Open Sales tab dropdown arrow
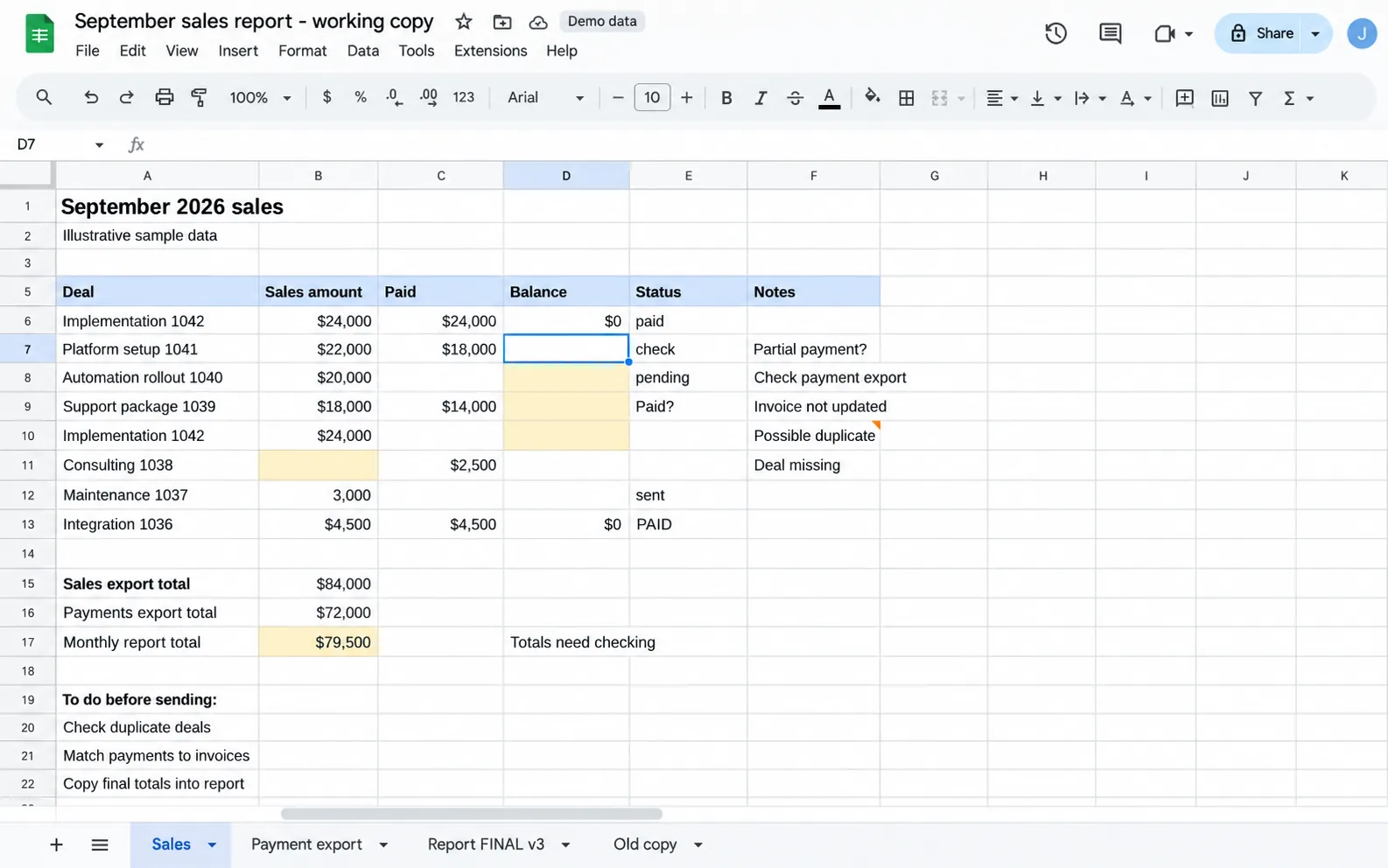Screen dimensions: 1388x868 [212, 844]
